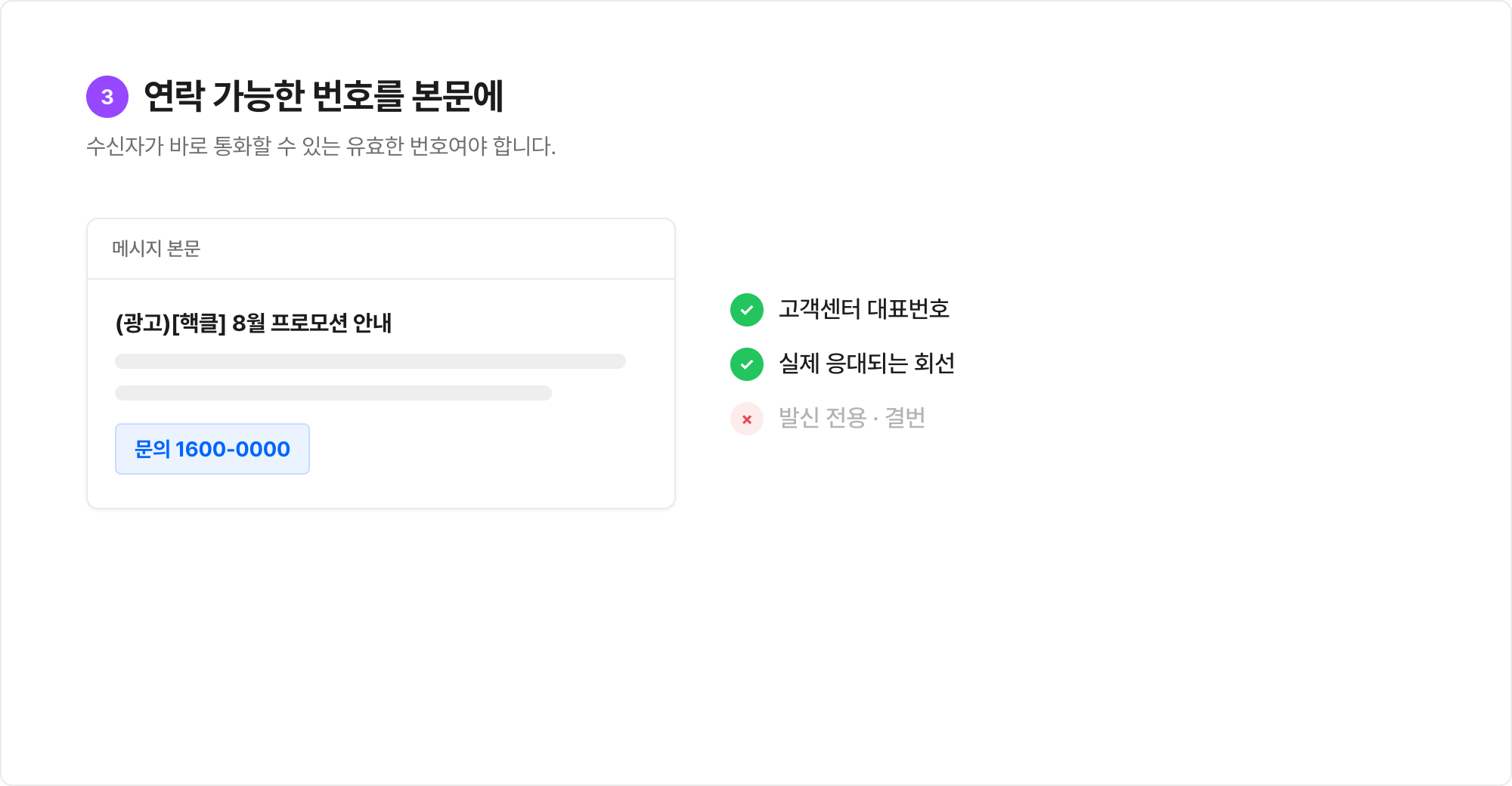Viewport: 1512px width, 786px height.
Task: Click the grayed 발신 전용 · 결번 label
Action: 852,418
